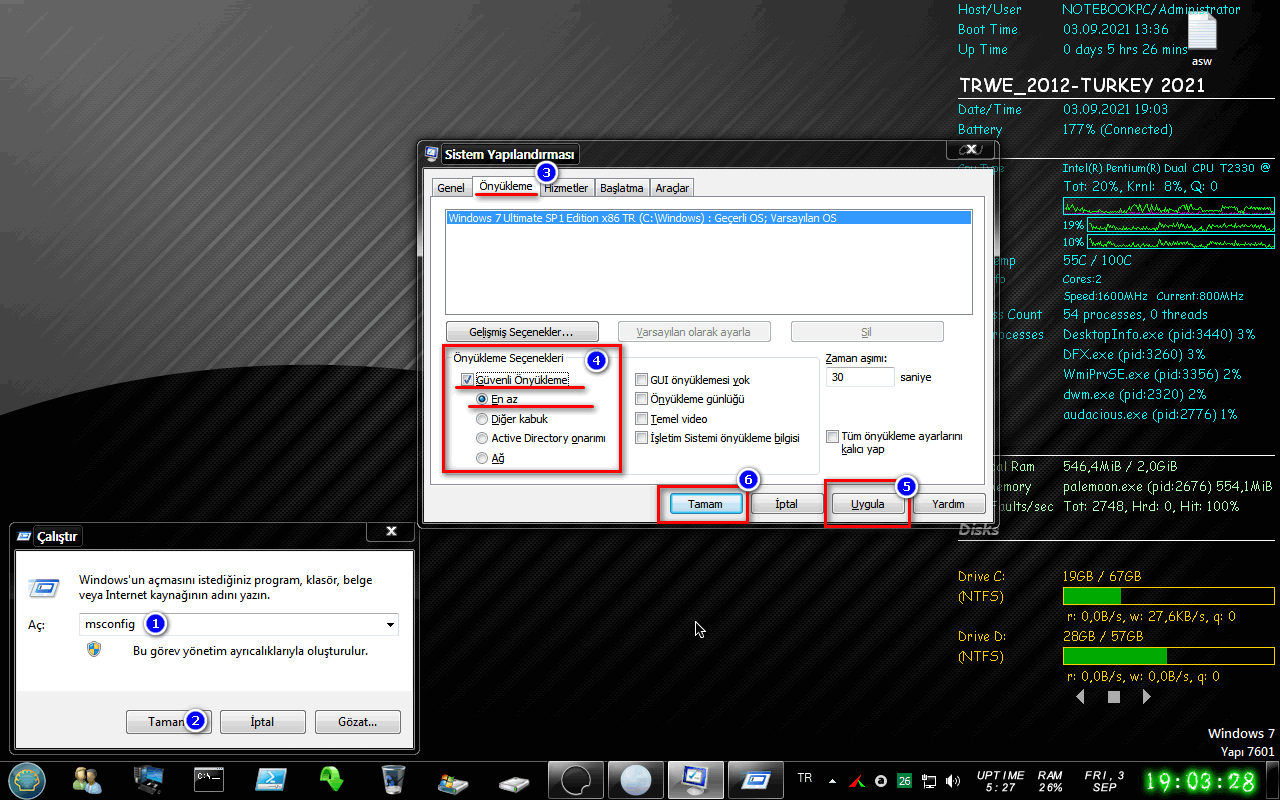The width and height of the screenshot is (1280, 800).
Task: Select the Windows 7 Ultimate SP1 boot entry
Action: 709,218
